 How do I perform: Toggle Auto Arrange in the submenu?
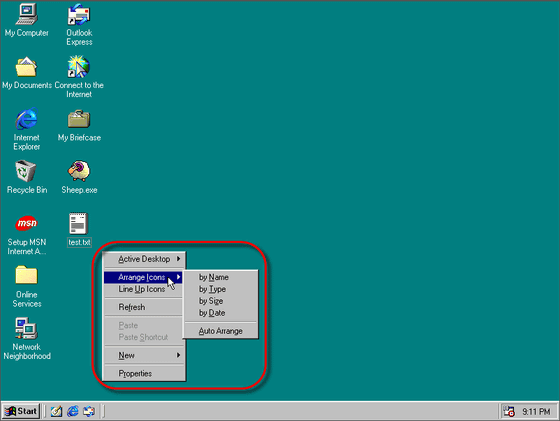[220, 331]
